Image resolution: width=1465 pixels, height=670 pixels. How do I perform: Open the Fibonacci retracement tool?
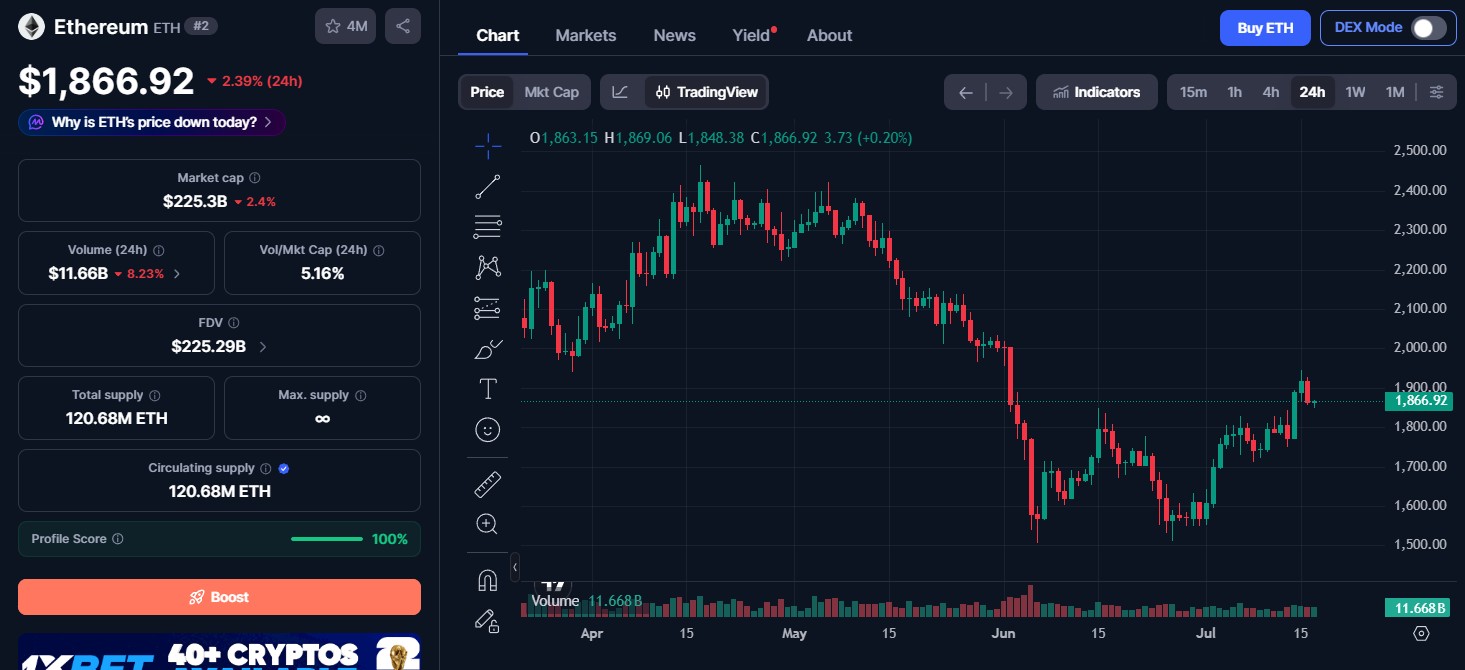point(488,227)
